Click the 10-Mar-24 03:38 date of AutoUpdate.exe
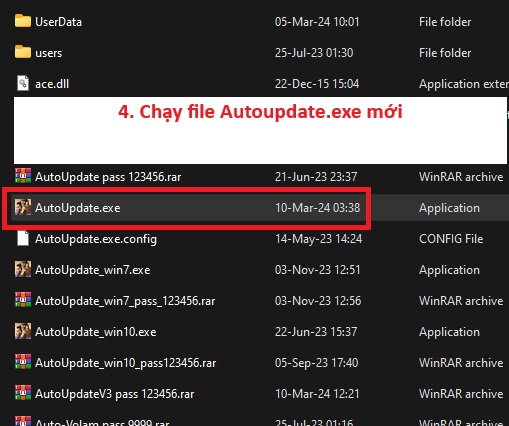Image resolution: width=509 pixels, height=426 pixels. 318,208
